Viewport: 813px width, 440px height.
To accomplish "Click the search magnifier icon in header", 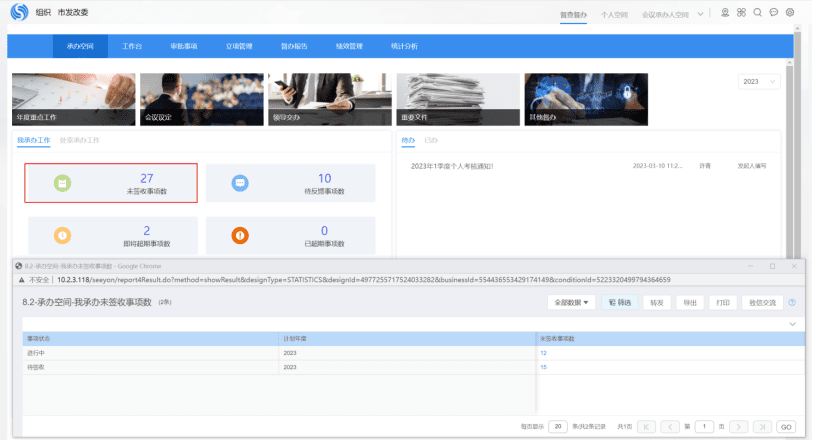I will point(758,12).
